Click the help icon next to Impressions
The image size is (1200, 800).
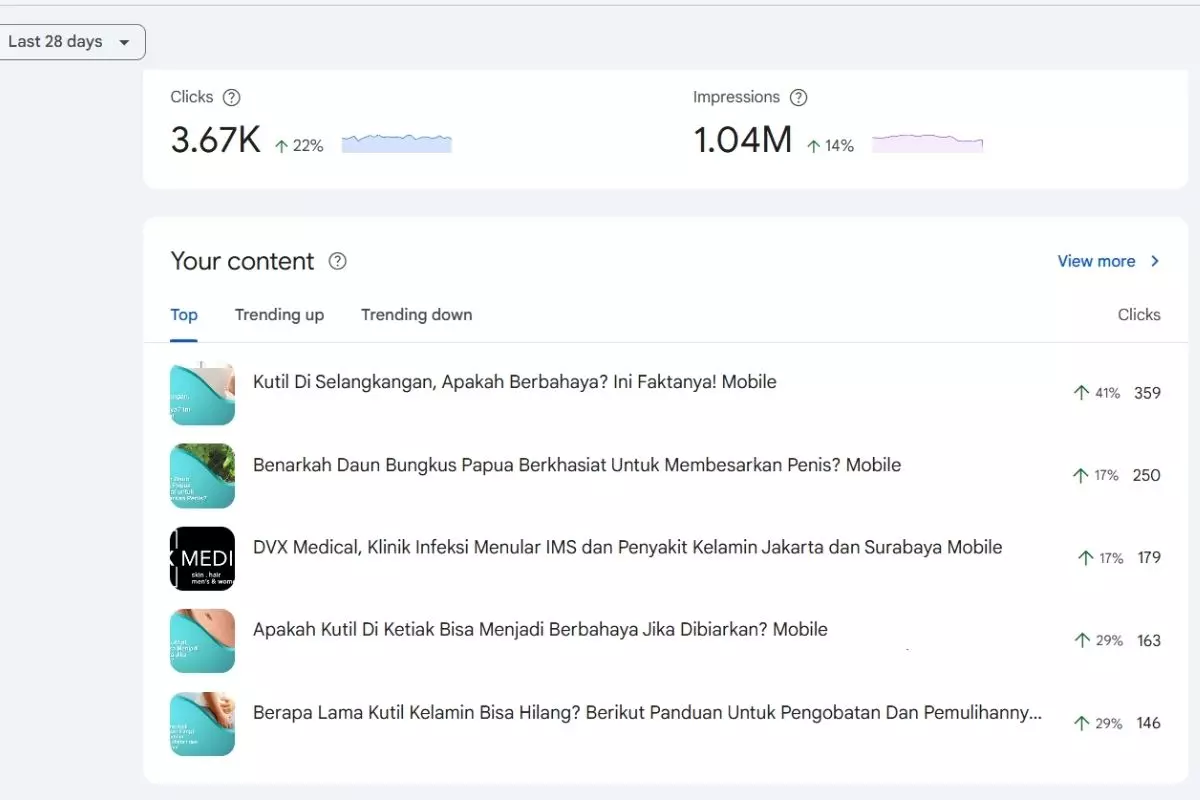[798, 97]
